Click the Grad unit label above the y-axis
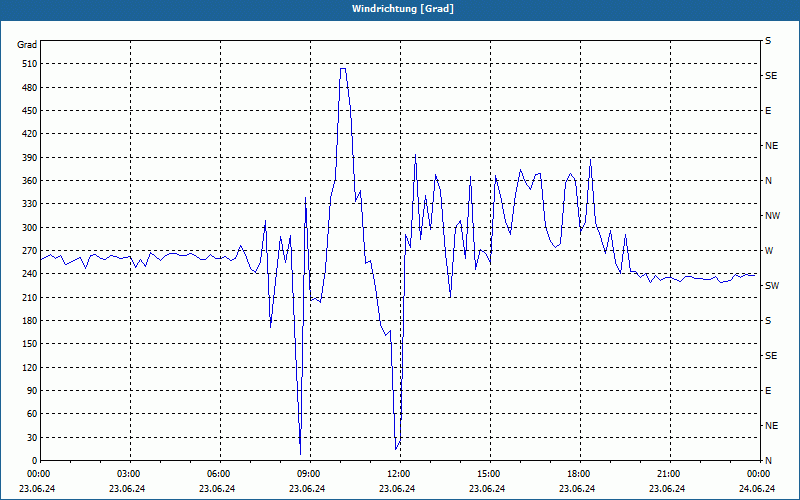800x500 pixels. (x=27, y=45)
